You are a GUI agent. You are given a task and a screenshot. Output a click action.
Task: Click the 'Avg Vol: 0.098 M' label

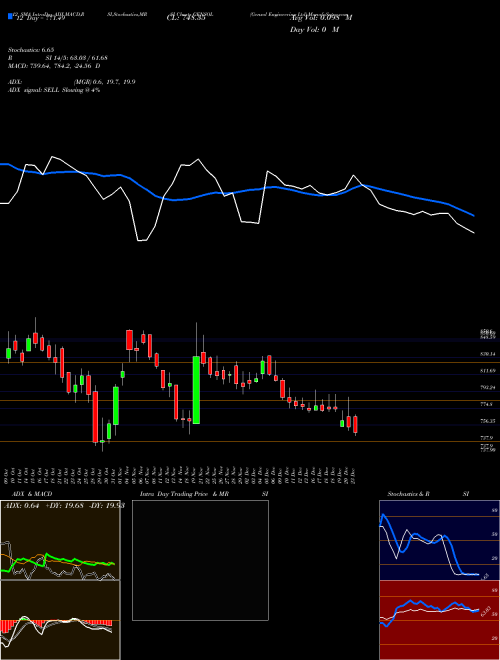[321, 18]
